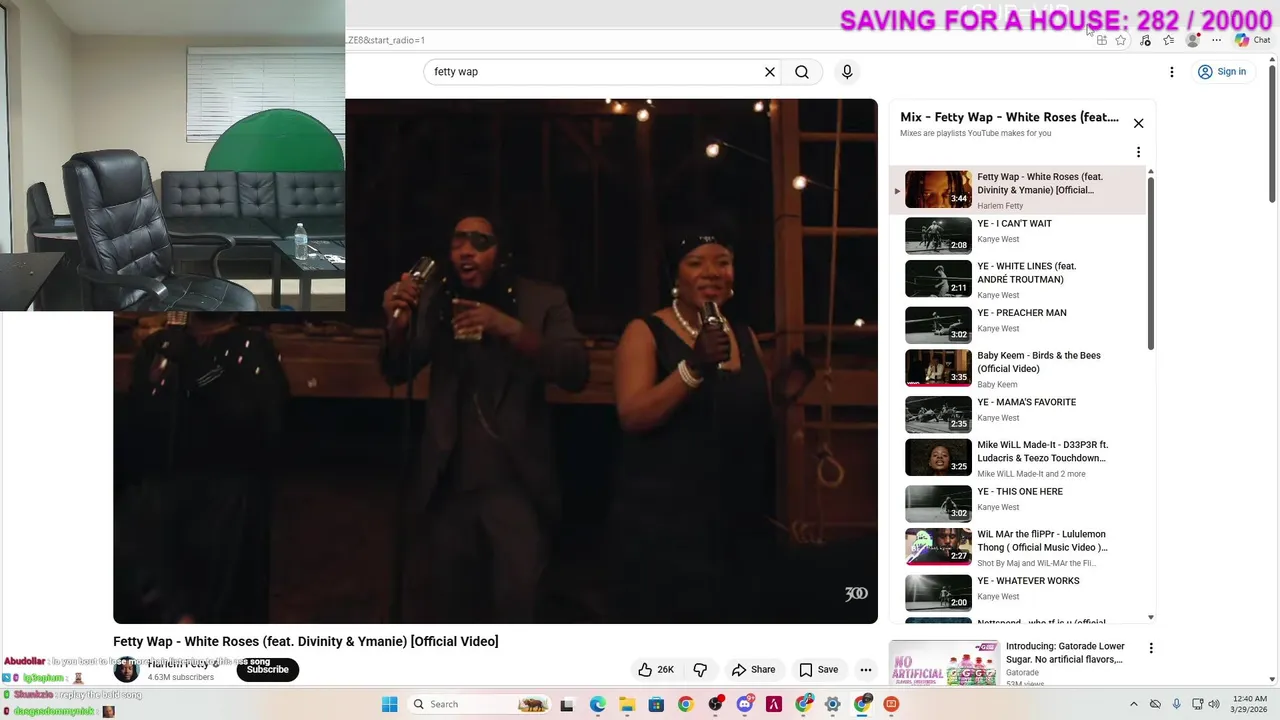Screen dimensions: 1280x720
Task: Click video title Fetty Wap - White Roses
Action: (x=306, y=641)
